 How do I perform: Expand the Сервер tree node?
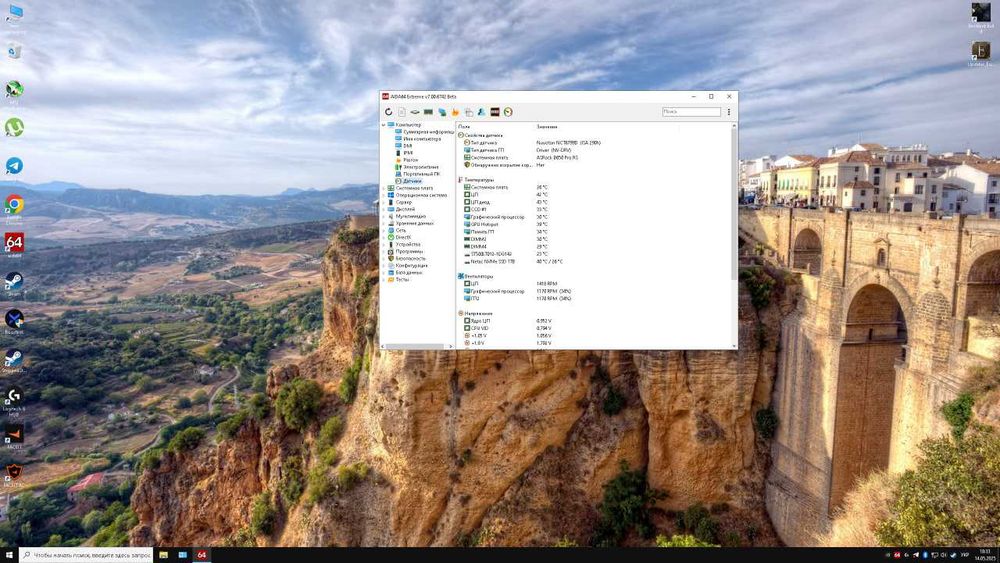point(384,202)
